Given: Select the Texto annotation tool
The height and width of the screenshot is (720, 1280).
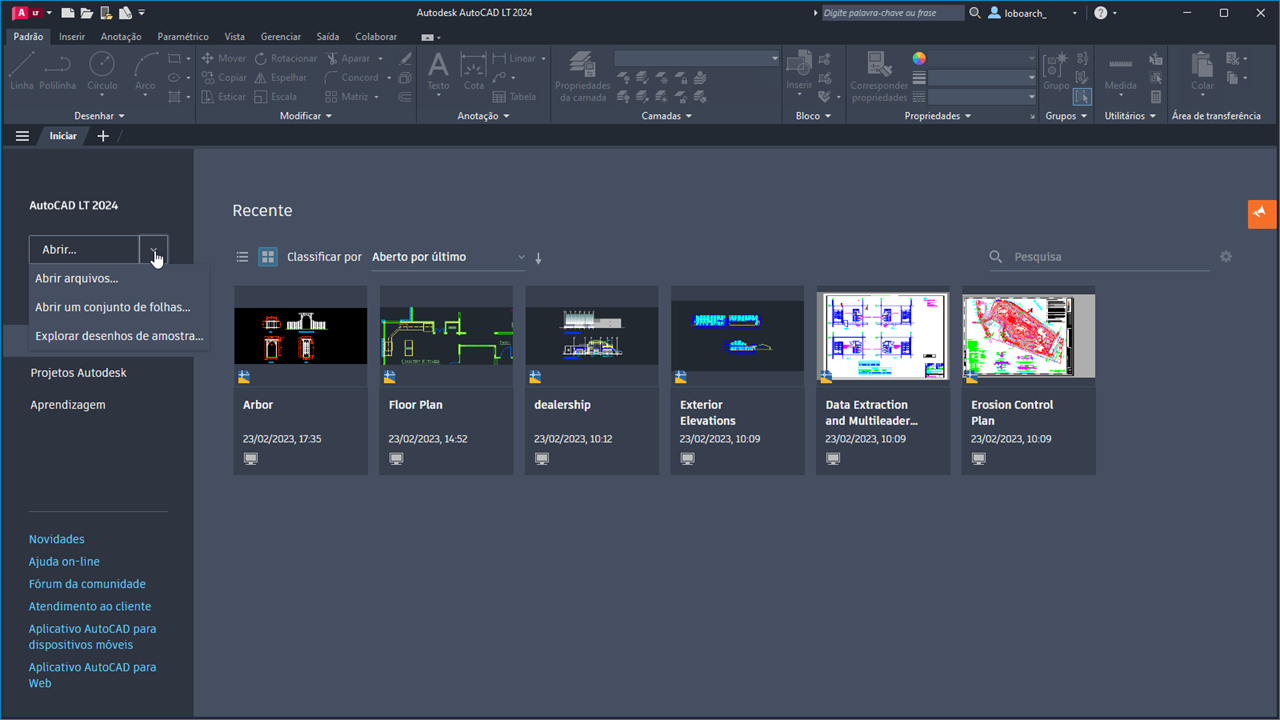Looking at the screenshot, I should coord(438,72).
